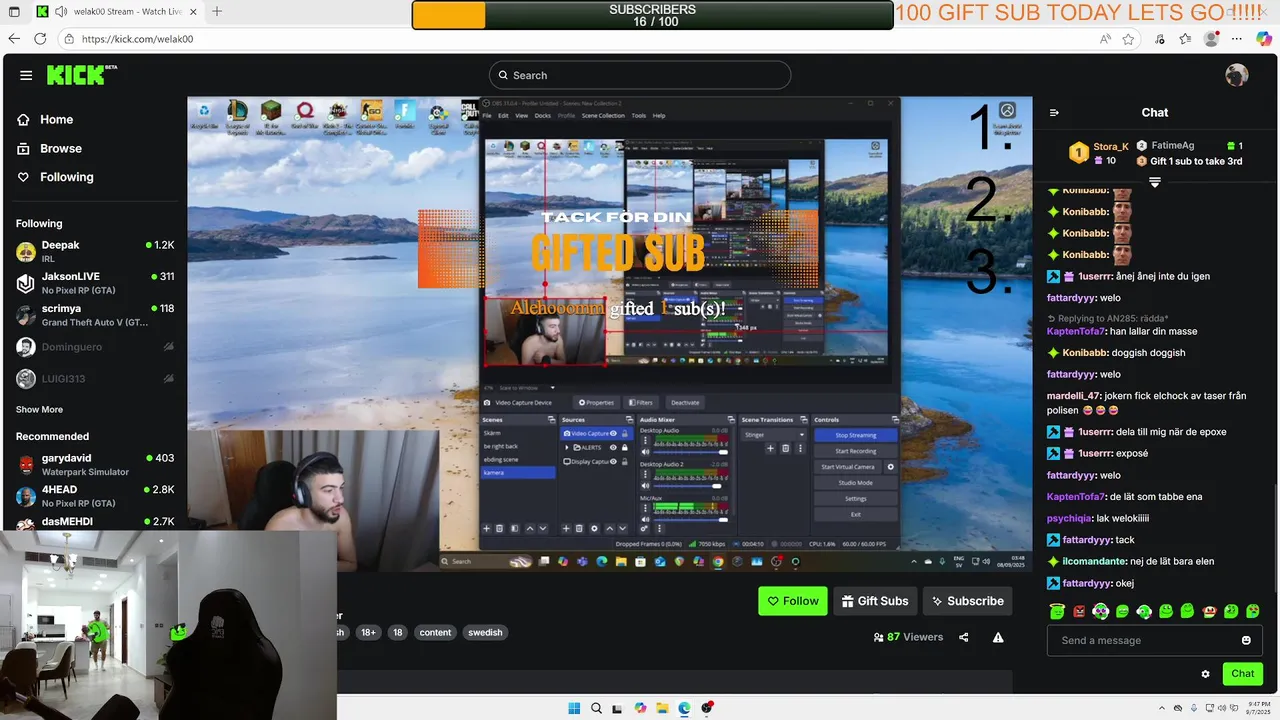Open the Docks menu in streamed OBS
The image size is (1280, 720).
tap(543, 115)
